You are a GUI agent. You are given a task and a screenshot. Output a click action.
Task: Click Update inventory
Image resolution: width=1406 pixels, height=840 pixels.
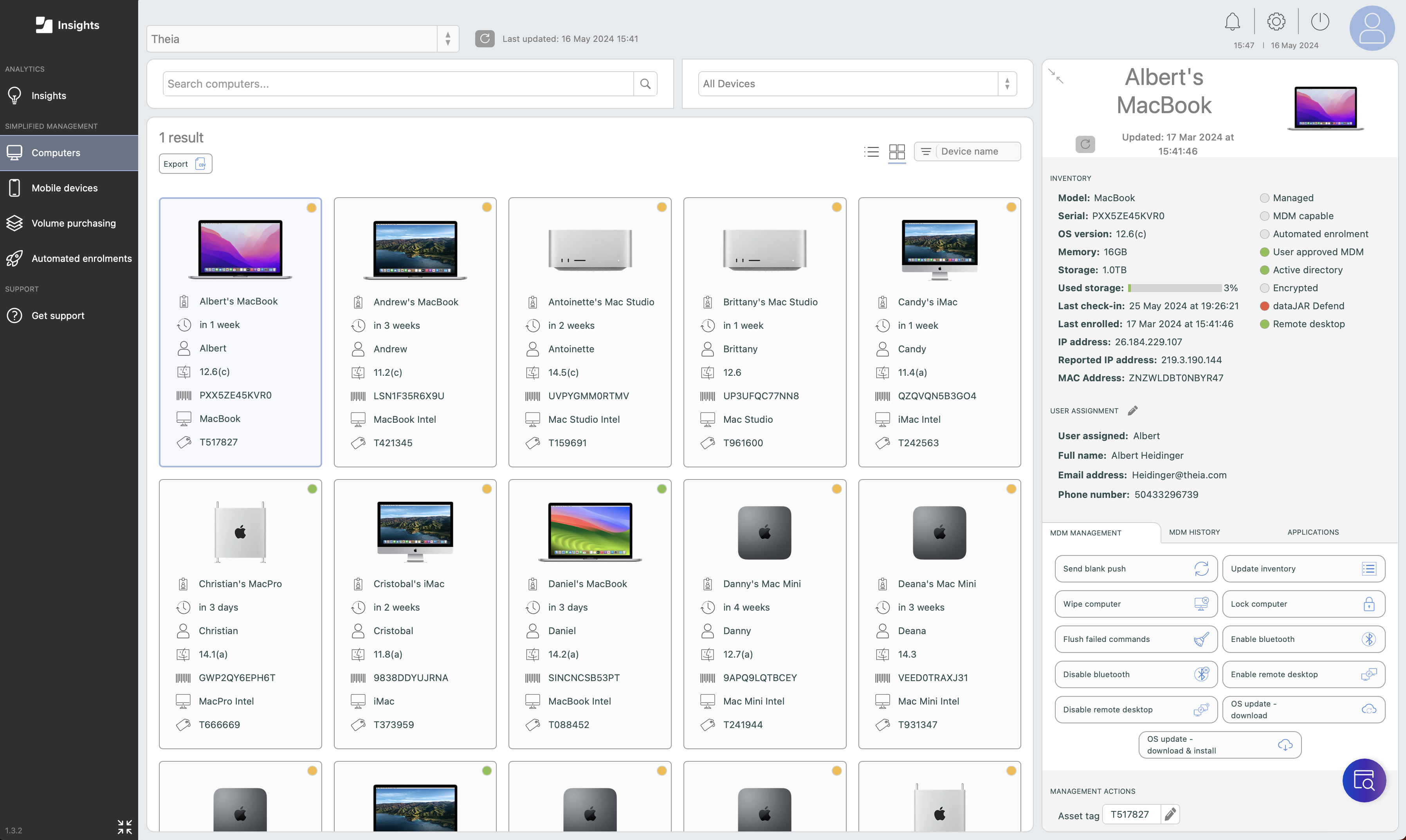tap(1303, 568)
